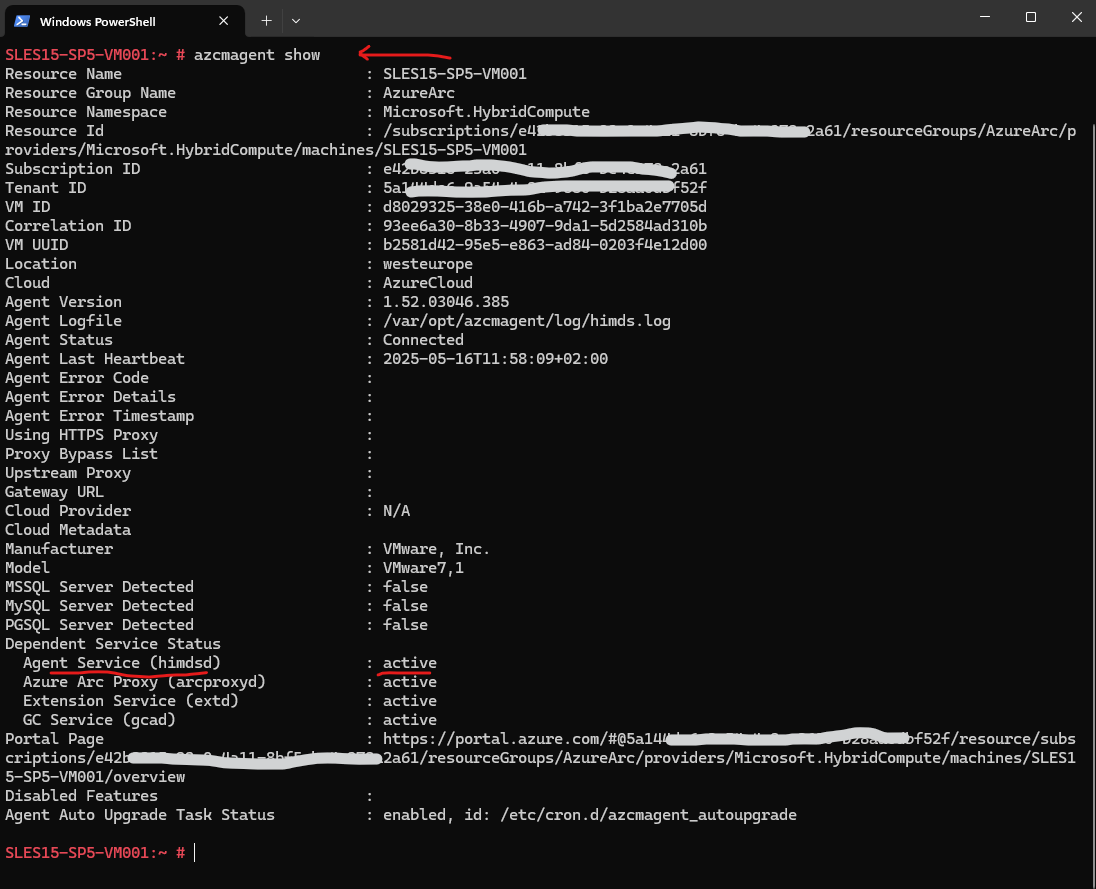
Task: Click the Resource Id label
Action: click(54, 131)
